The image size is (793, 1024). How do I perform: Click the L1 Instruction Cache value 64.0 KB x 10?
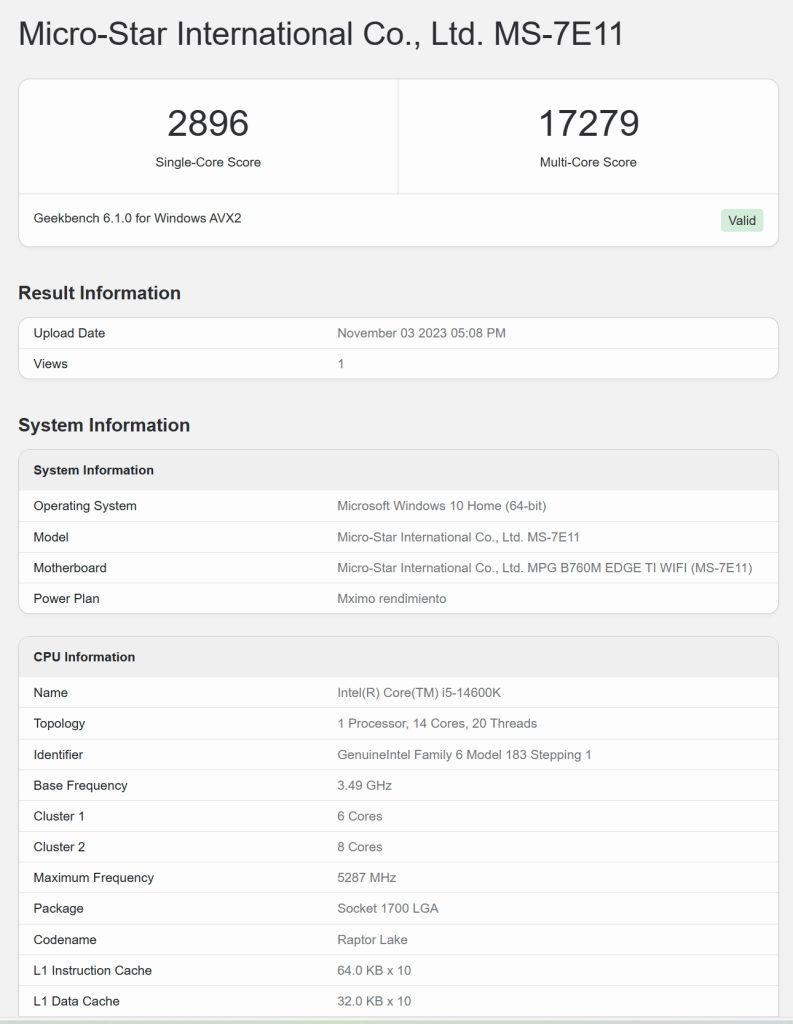pos(374,970)
